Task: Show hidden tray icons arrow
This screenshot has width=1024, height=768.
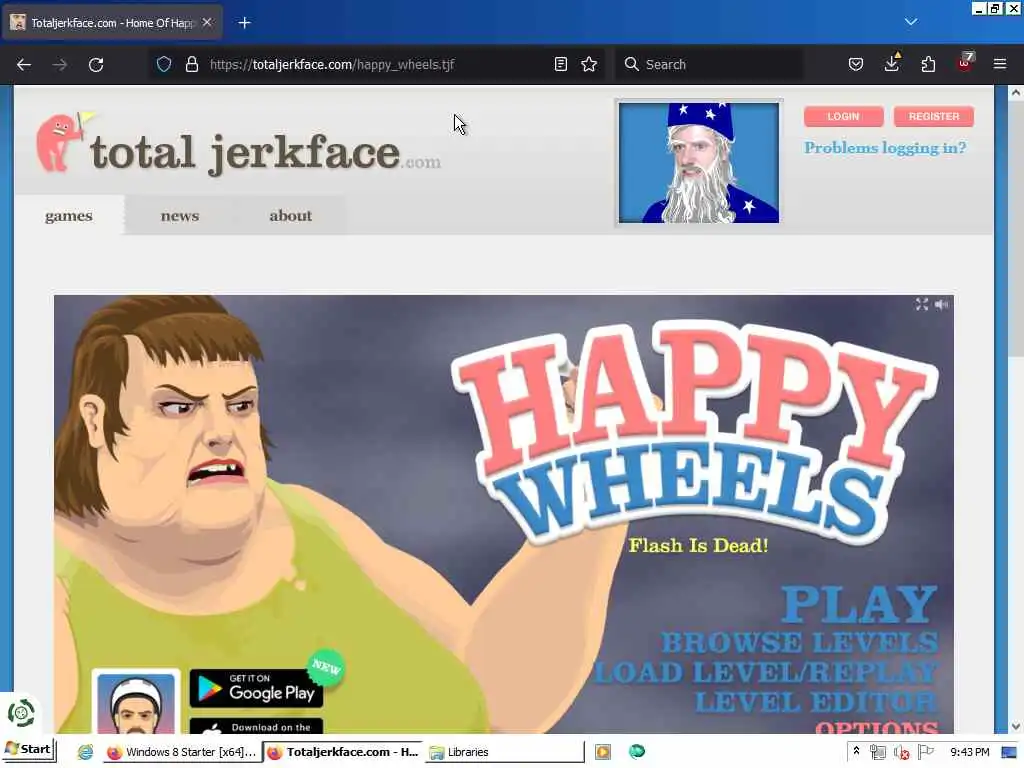Action: point(856,752)
